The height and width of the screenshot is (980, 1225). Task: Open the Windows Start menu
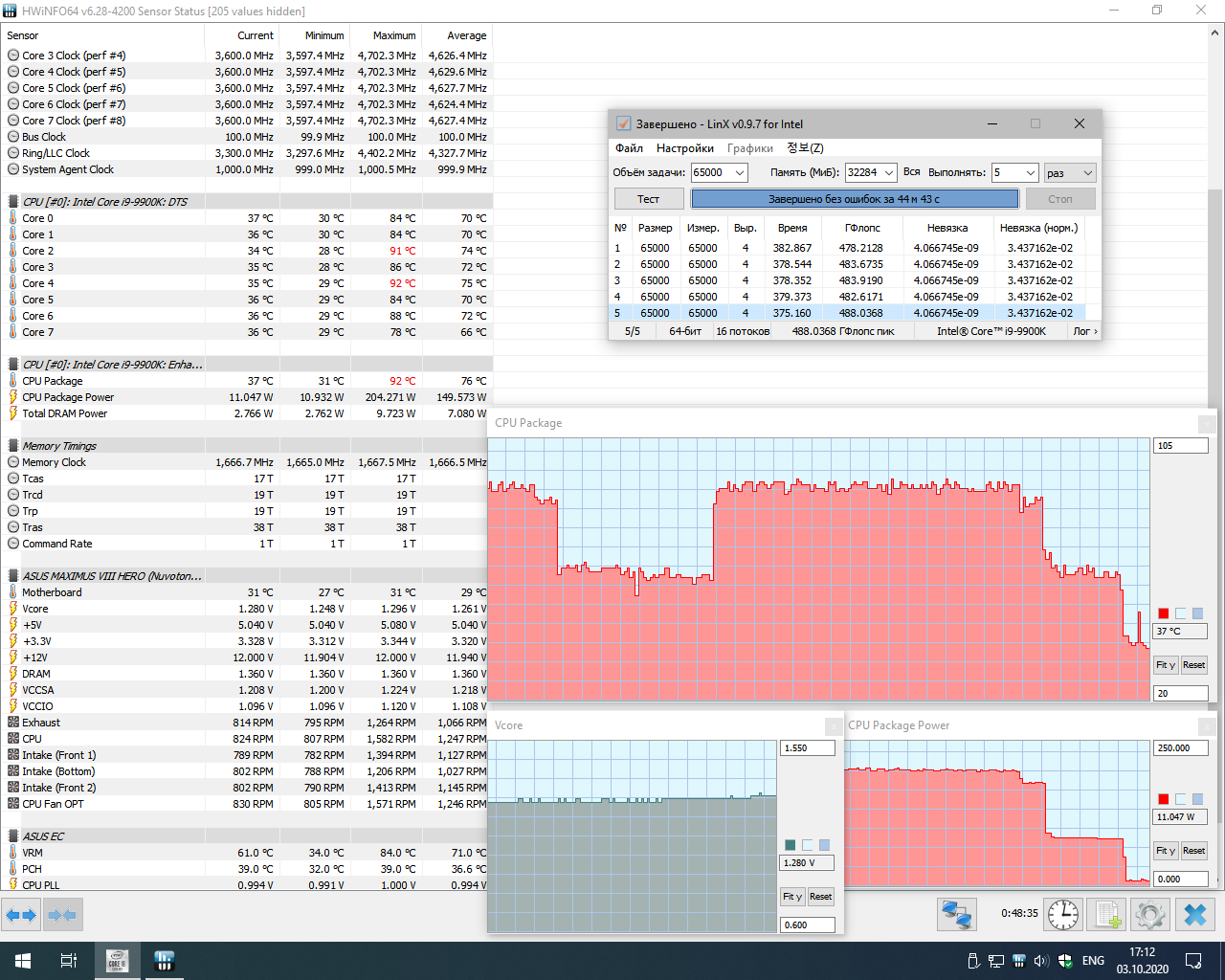coord(23,961)
